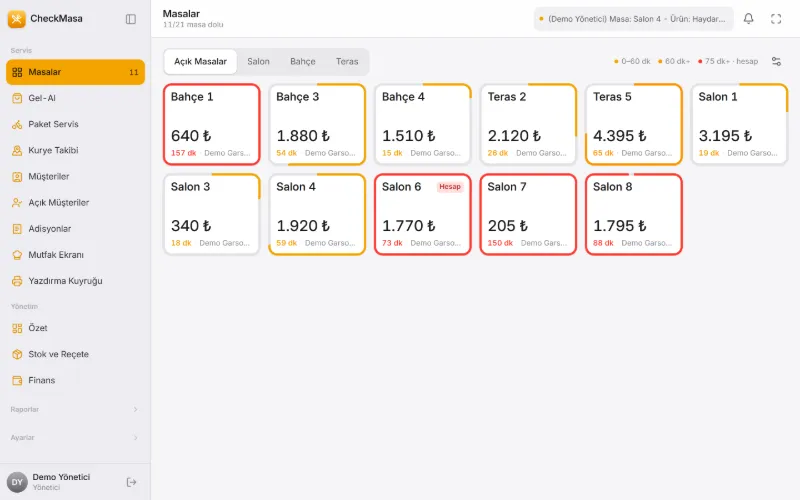Expand the Raporlar section
800x500 pixels.
point(75,409)
